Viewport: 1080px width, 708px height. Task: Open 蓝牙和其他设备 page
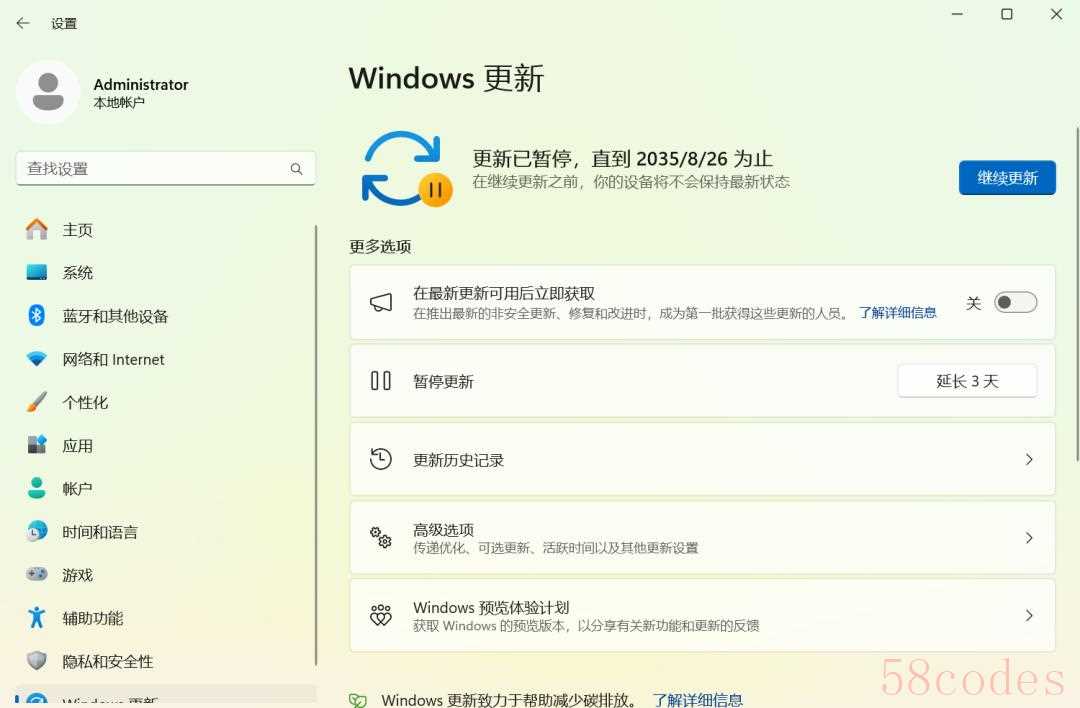tap(165, 315)
